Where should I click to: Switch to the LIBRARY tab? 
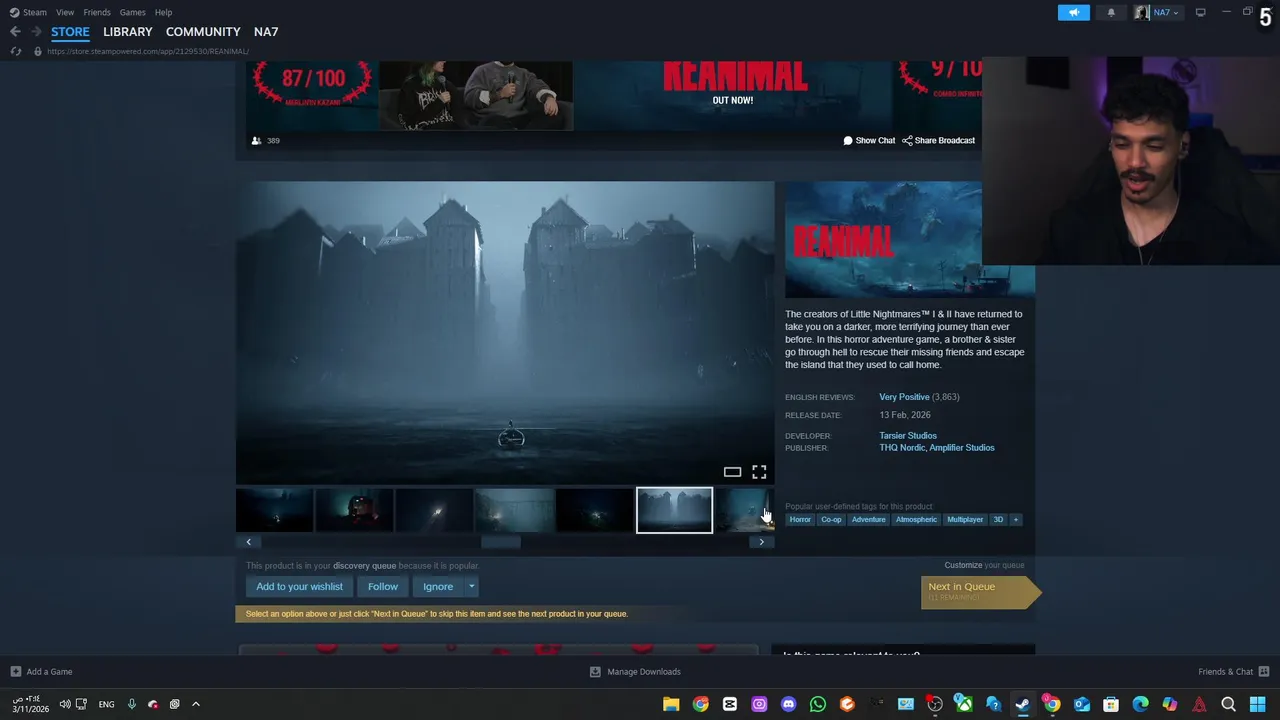(x=128, y=32)
